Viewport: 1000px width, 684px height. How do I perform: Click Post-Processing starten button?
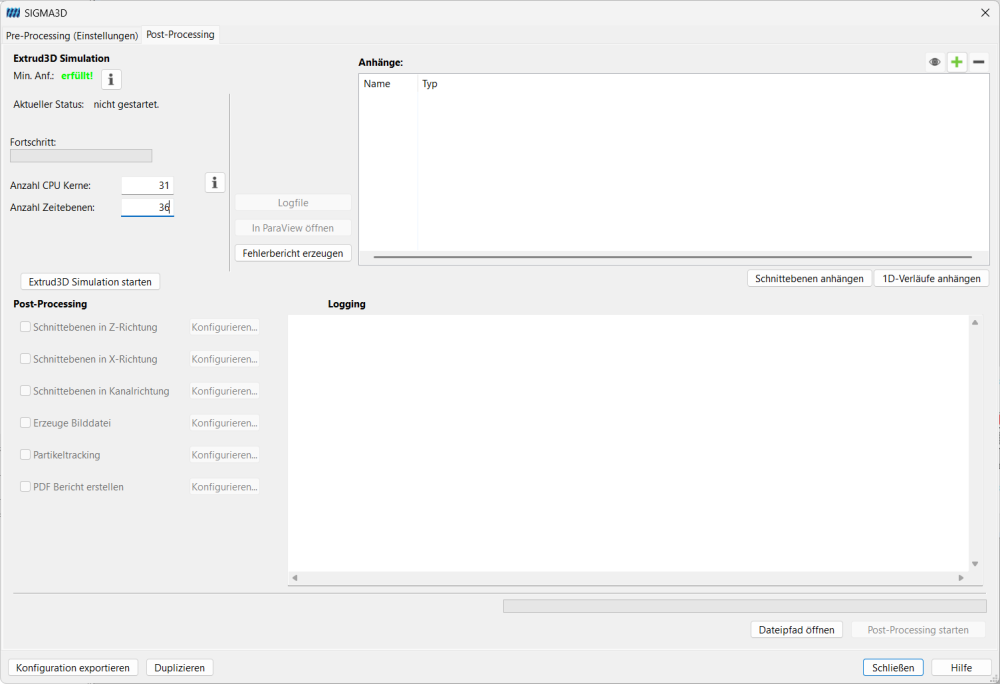(918, 630)
